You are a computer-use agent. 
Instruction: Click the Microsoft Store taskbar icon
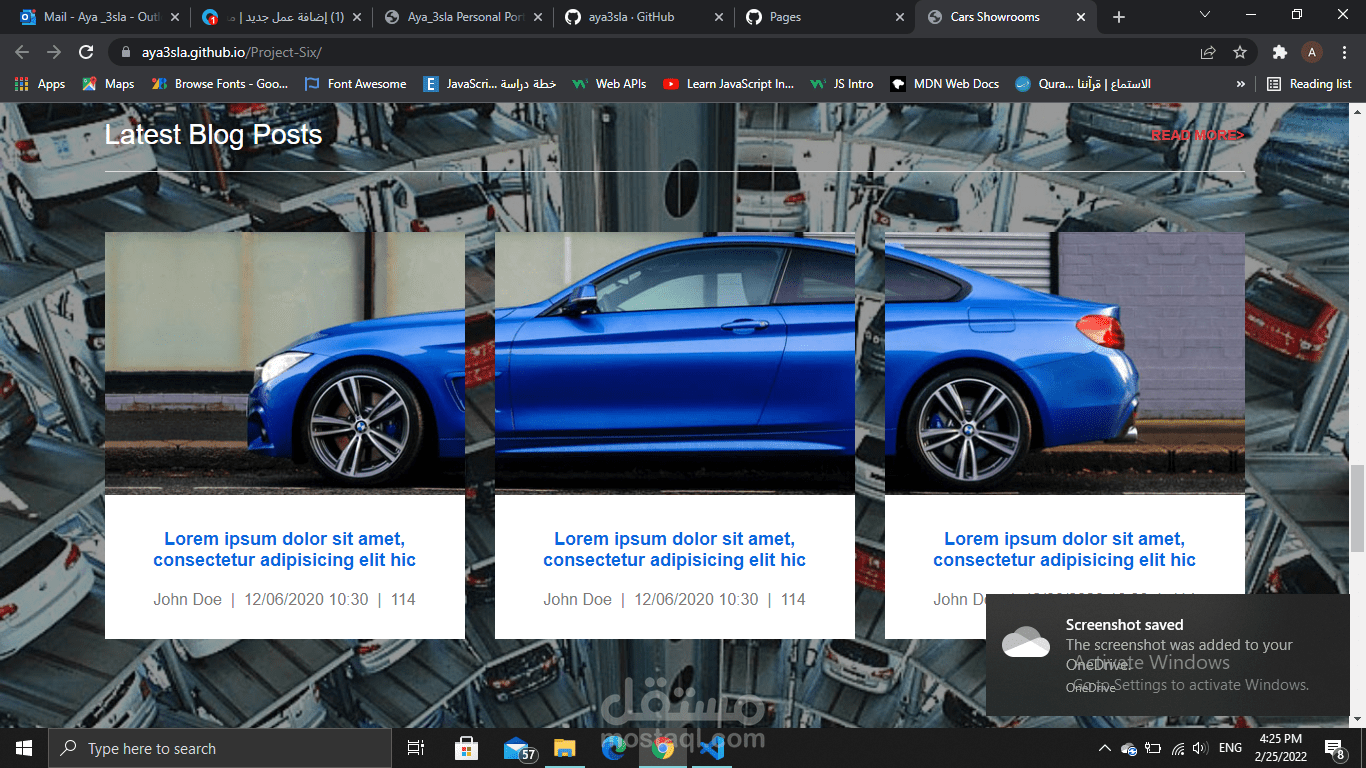pos(466,748)
